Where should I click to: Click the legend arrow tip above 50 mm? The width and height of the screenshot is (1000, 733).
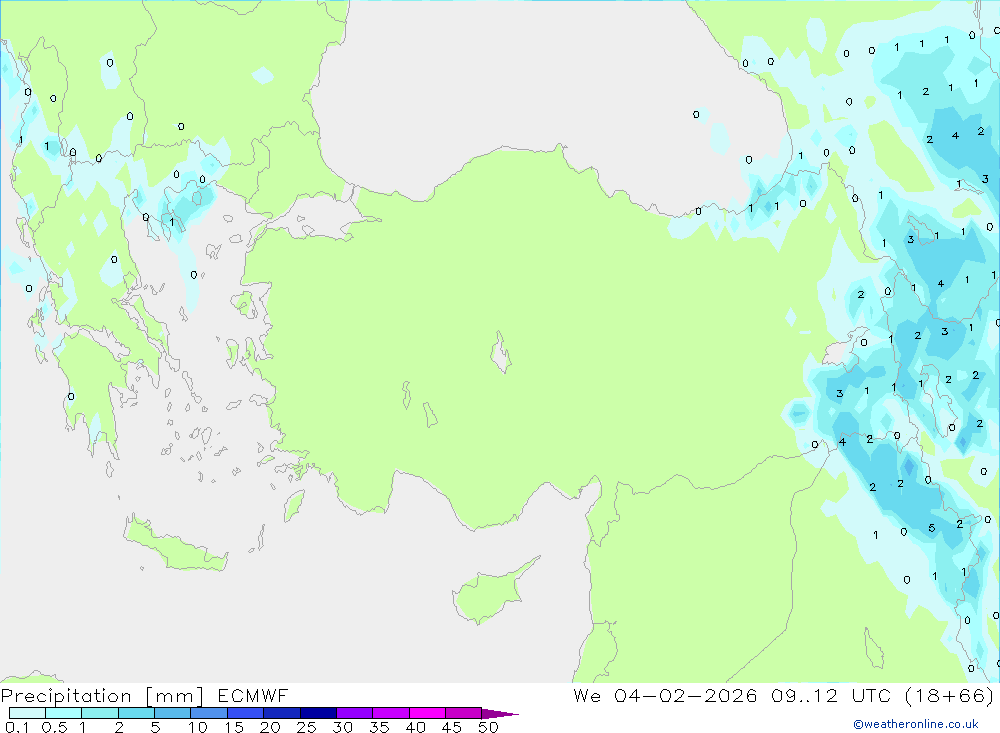click(x=500, y=713)
